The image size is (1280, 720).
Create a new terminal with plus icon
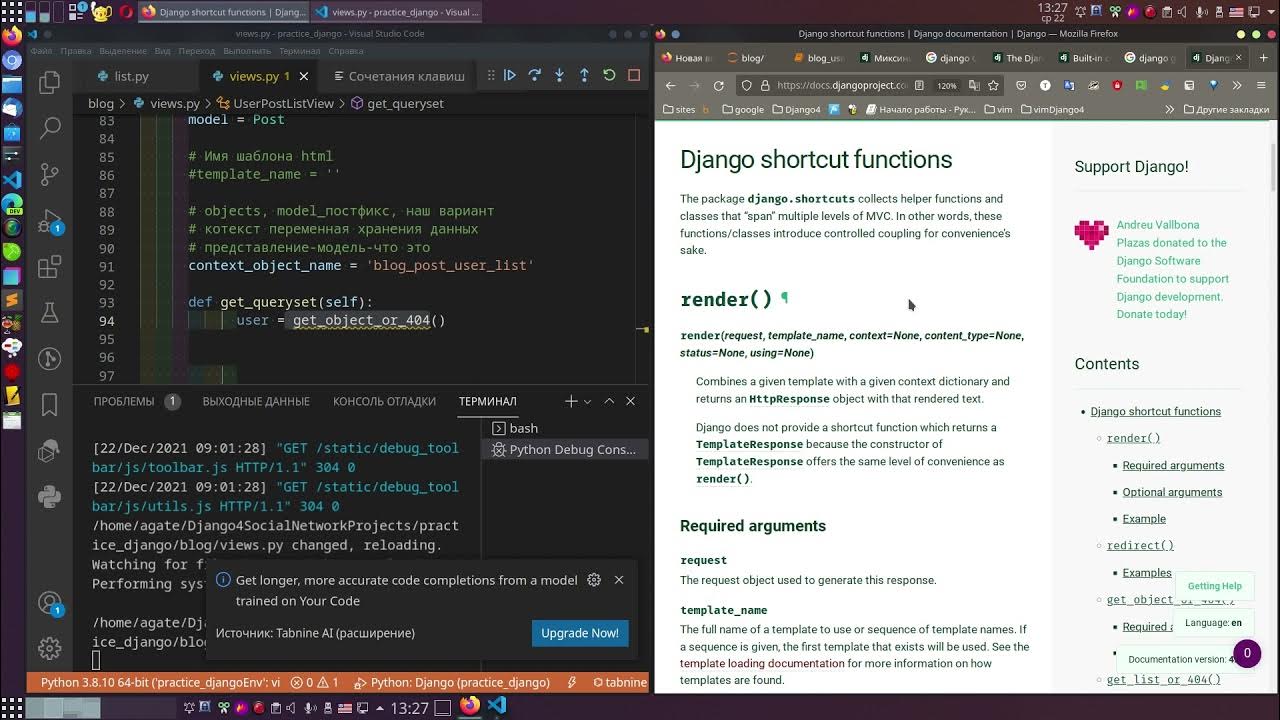point(571,401)
